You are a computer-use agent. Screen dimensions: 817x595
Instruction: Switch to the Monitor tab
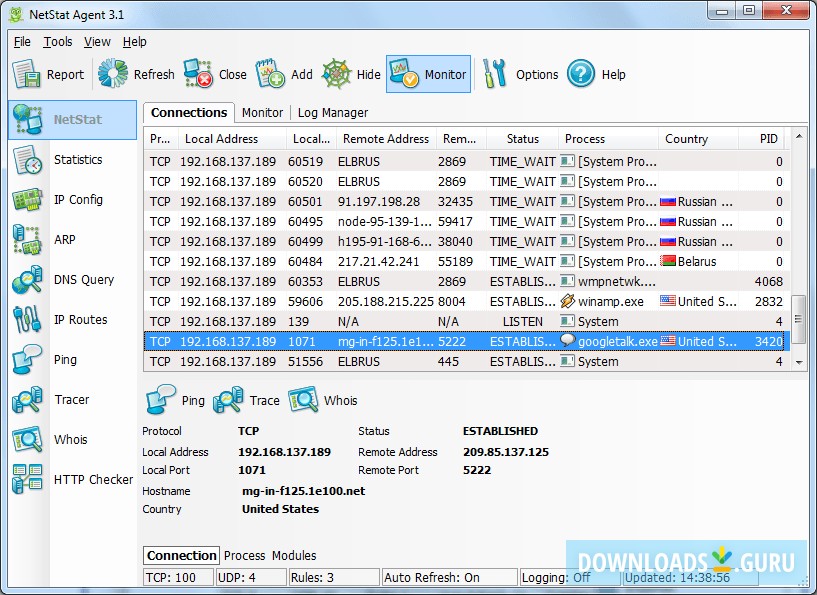tap(262, 113)
